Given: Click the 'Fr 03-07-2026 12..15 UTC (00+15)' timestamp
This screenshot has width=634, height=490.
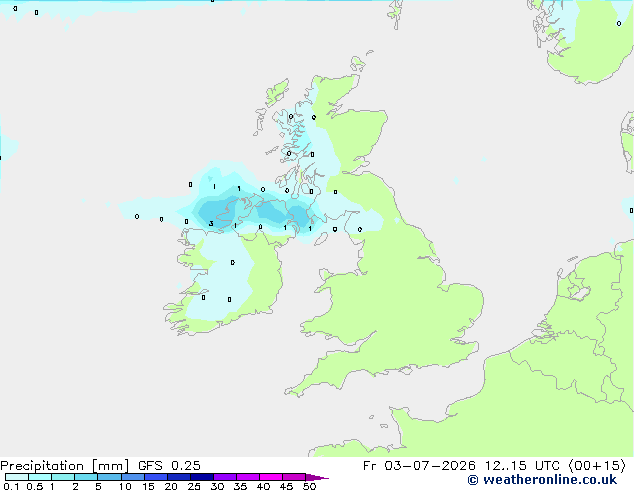Looking at the screenshot, I should [x=494, y=466].
